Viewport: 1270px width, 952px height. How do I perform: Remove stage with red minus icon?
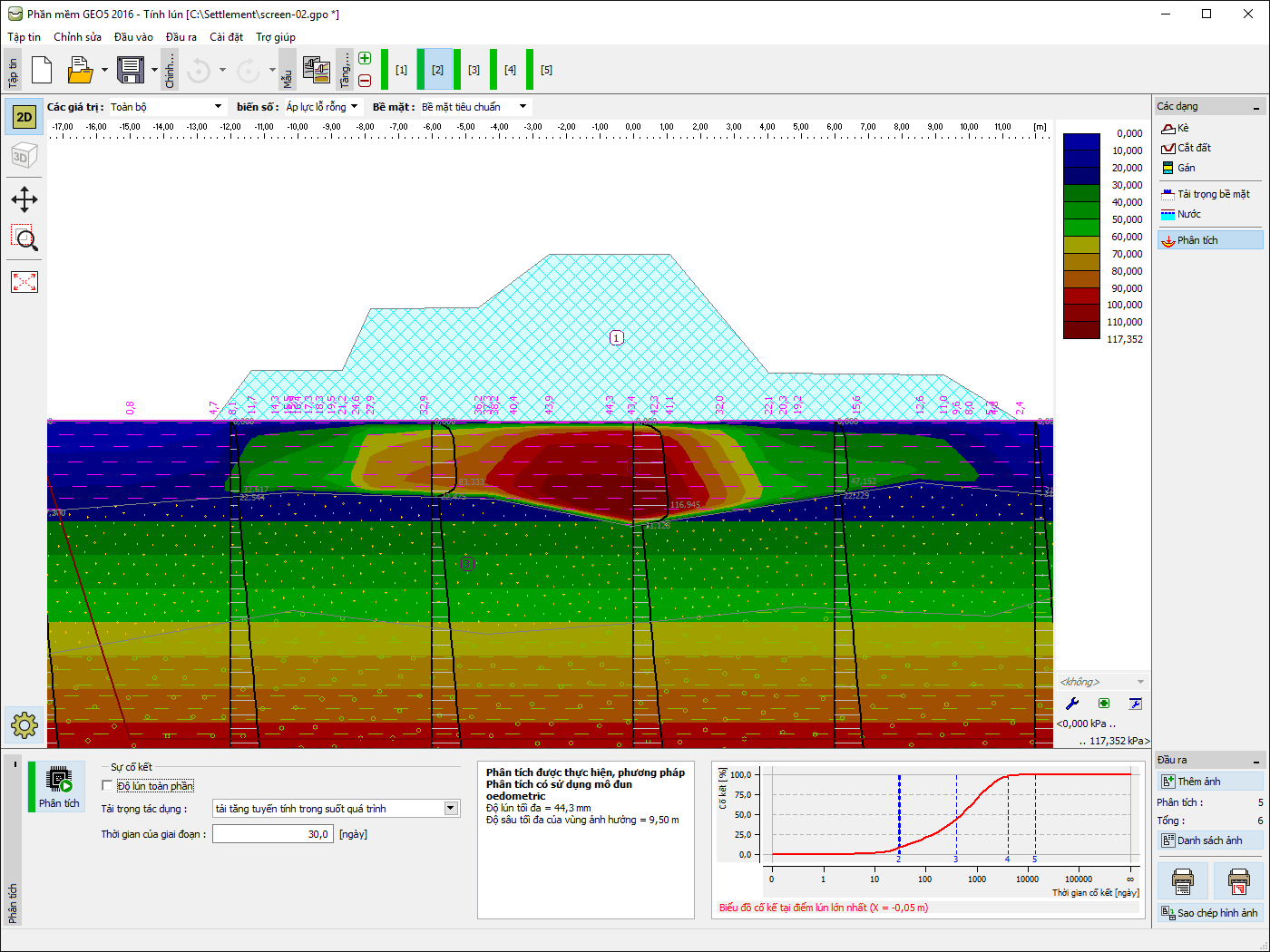pos(365,81)
